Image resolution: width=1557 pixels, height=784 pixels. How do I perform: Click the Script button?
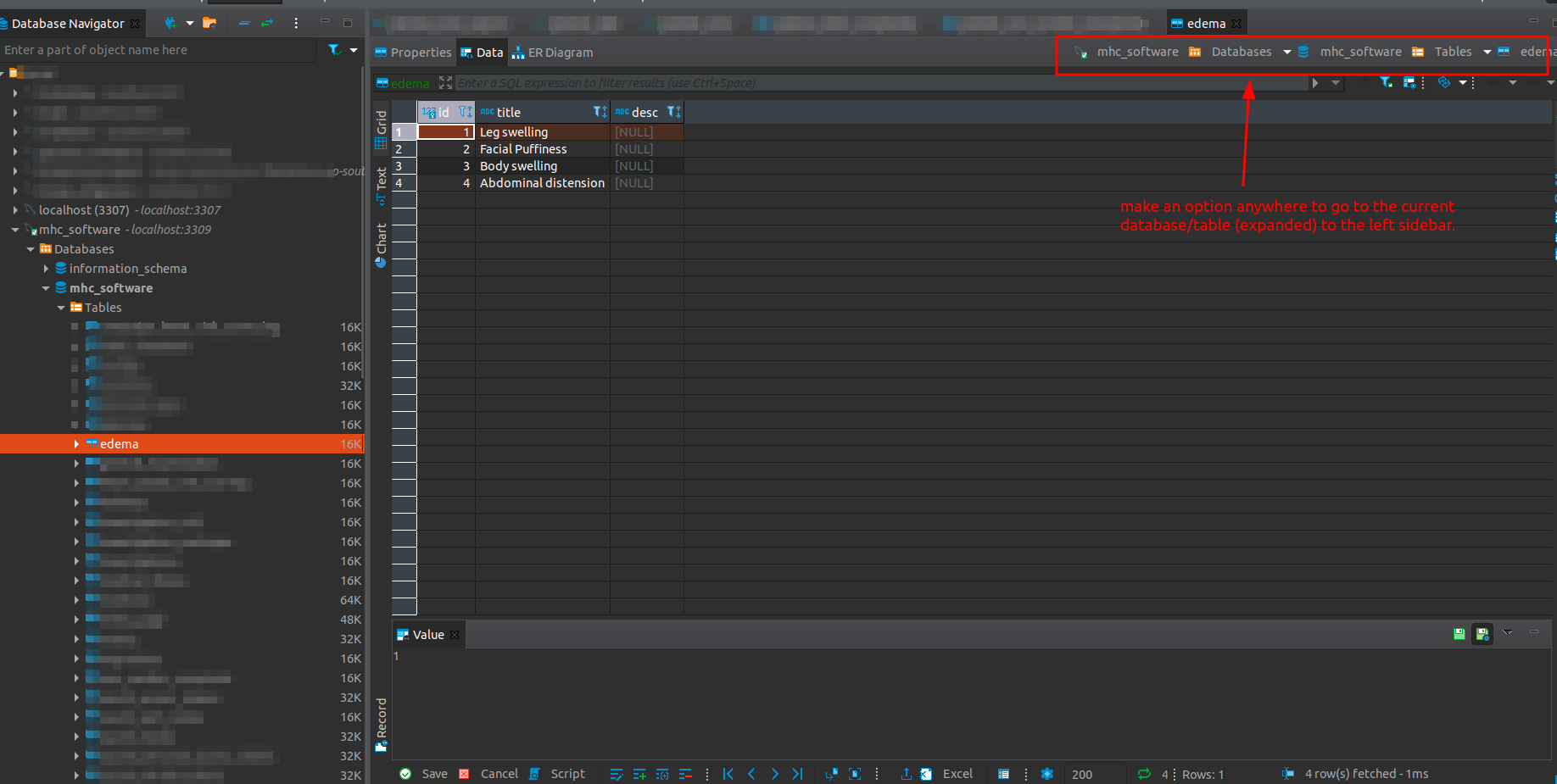point(557,774)
